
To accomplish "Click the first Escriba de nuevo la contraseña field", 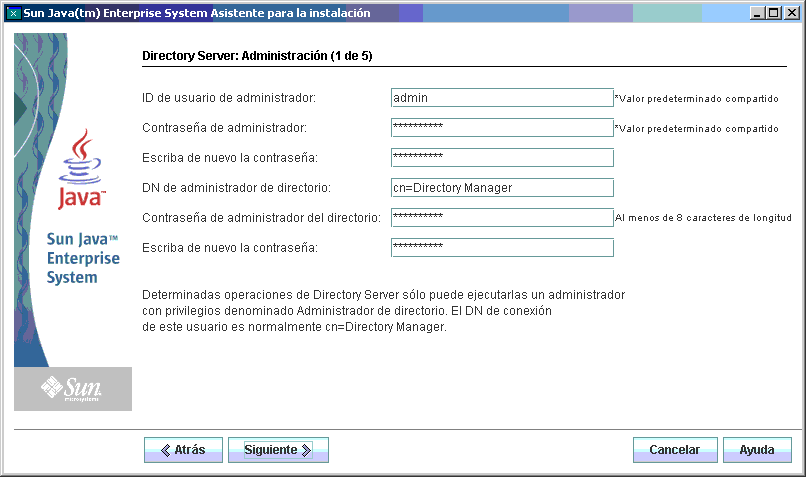I will coord(502,157).
